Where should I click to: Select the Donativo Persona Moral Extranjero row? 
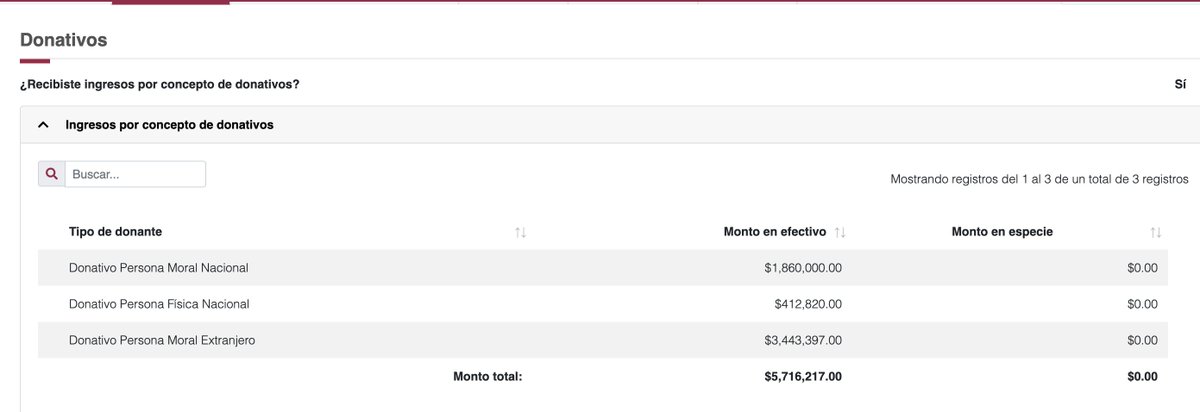(603, 340)
